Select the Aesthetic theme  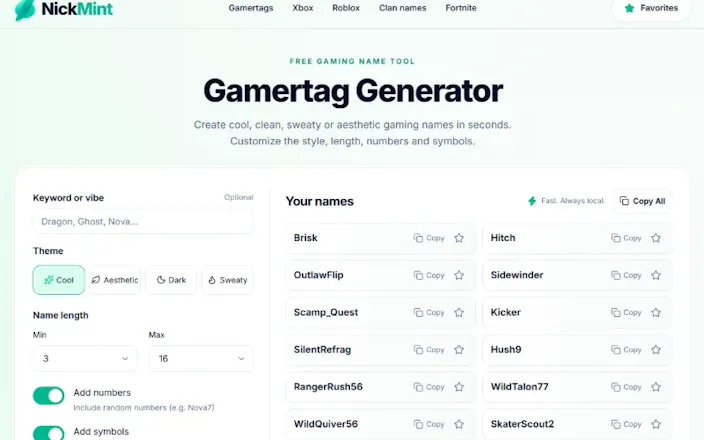(115, 280)
